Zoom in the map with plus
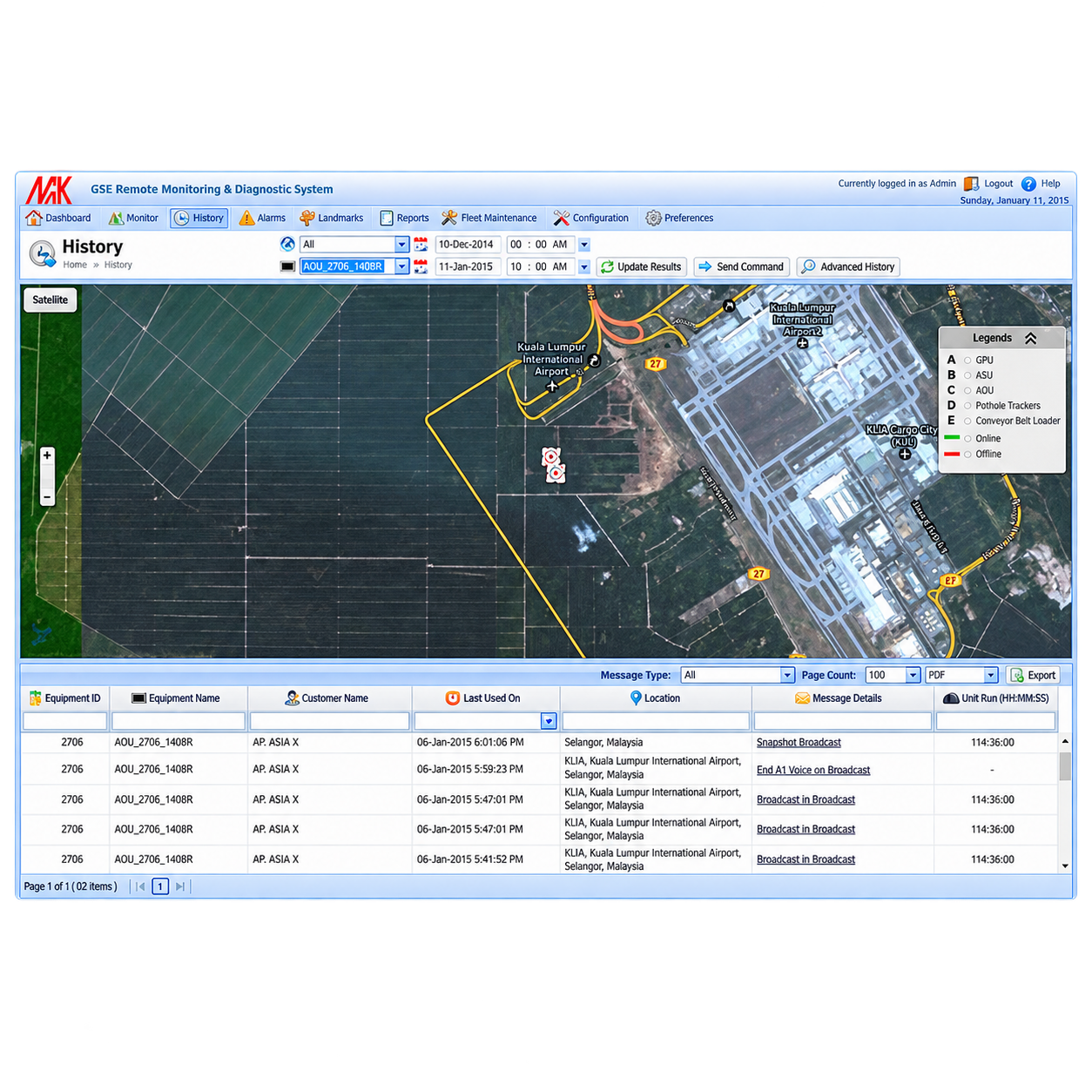This screenshot has height=1092, width=1092. [47, 455]
